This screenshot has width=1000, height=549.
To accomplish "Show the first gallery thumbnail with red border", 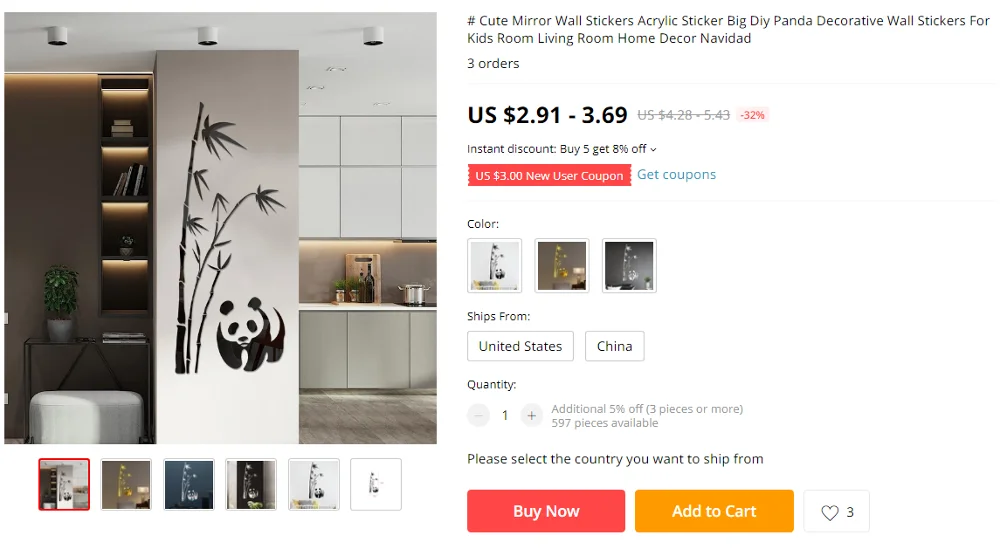I will pos(64,485).
